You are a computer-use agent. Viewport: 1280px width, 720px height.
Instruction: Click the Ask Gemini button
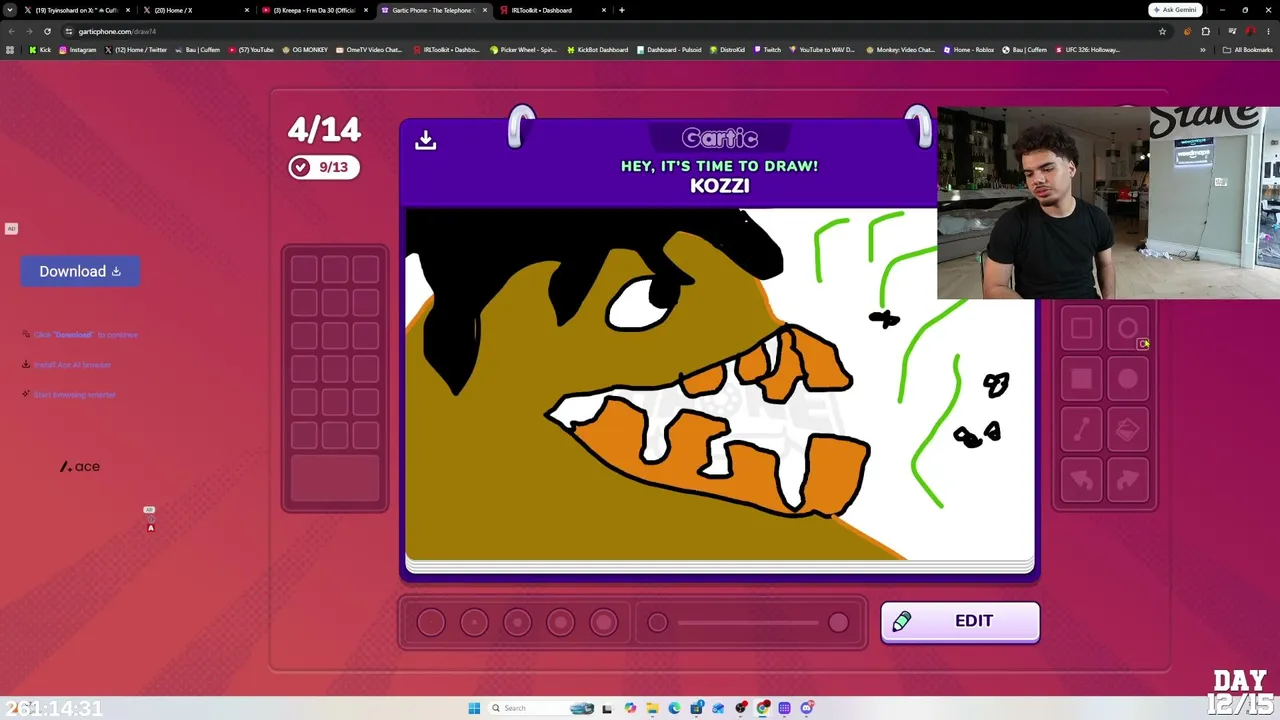[1175, 10]
